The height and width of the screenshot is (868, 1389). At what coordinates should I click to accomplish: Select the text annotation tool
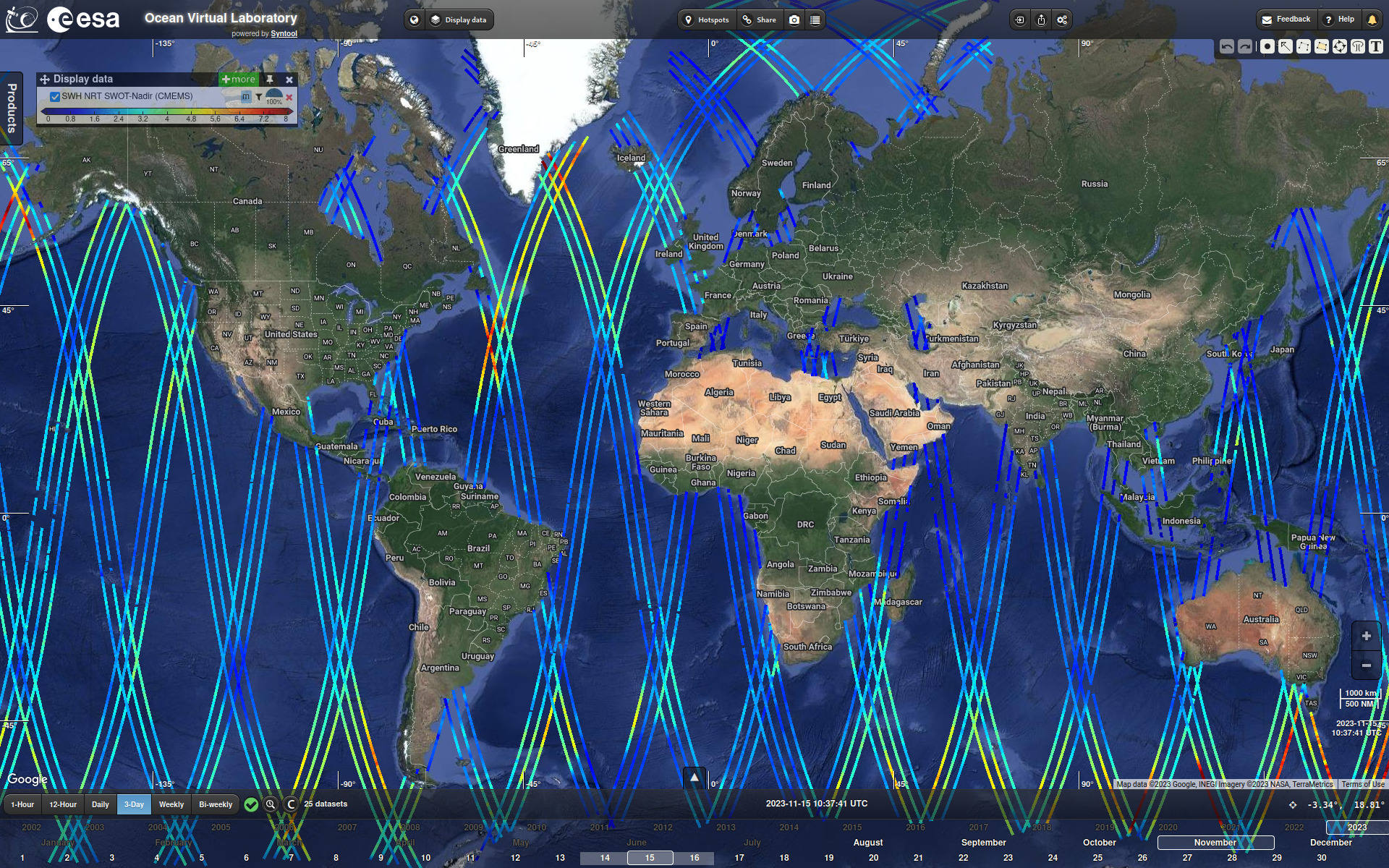tap(1376, 46)
